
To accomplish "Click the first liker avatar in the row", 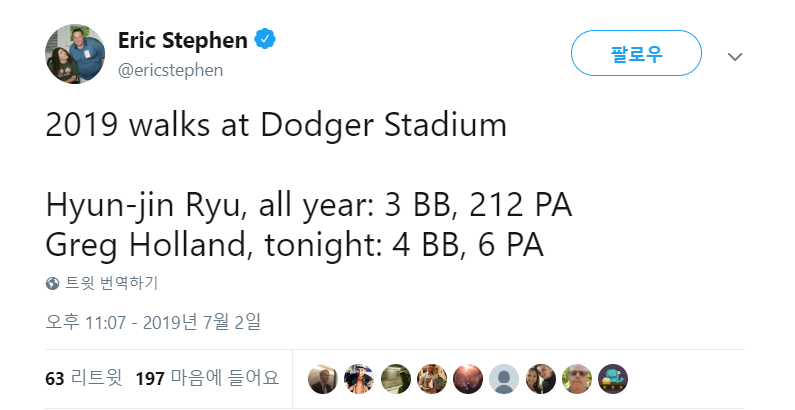I will click(323, 378).
